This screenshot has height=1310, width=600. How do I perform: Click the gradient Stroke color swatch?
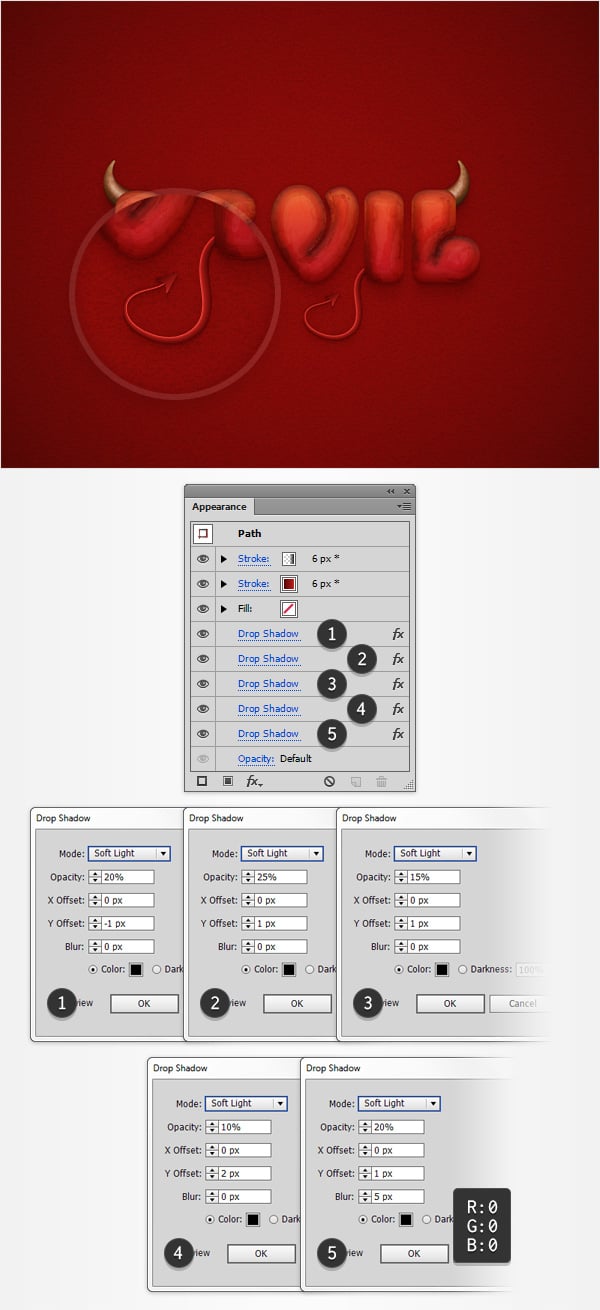pyautogui.click(x=289, y=559)
